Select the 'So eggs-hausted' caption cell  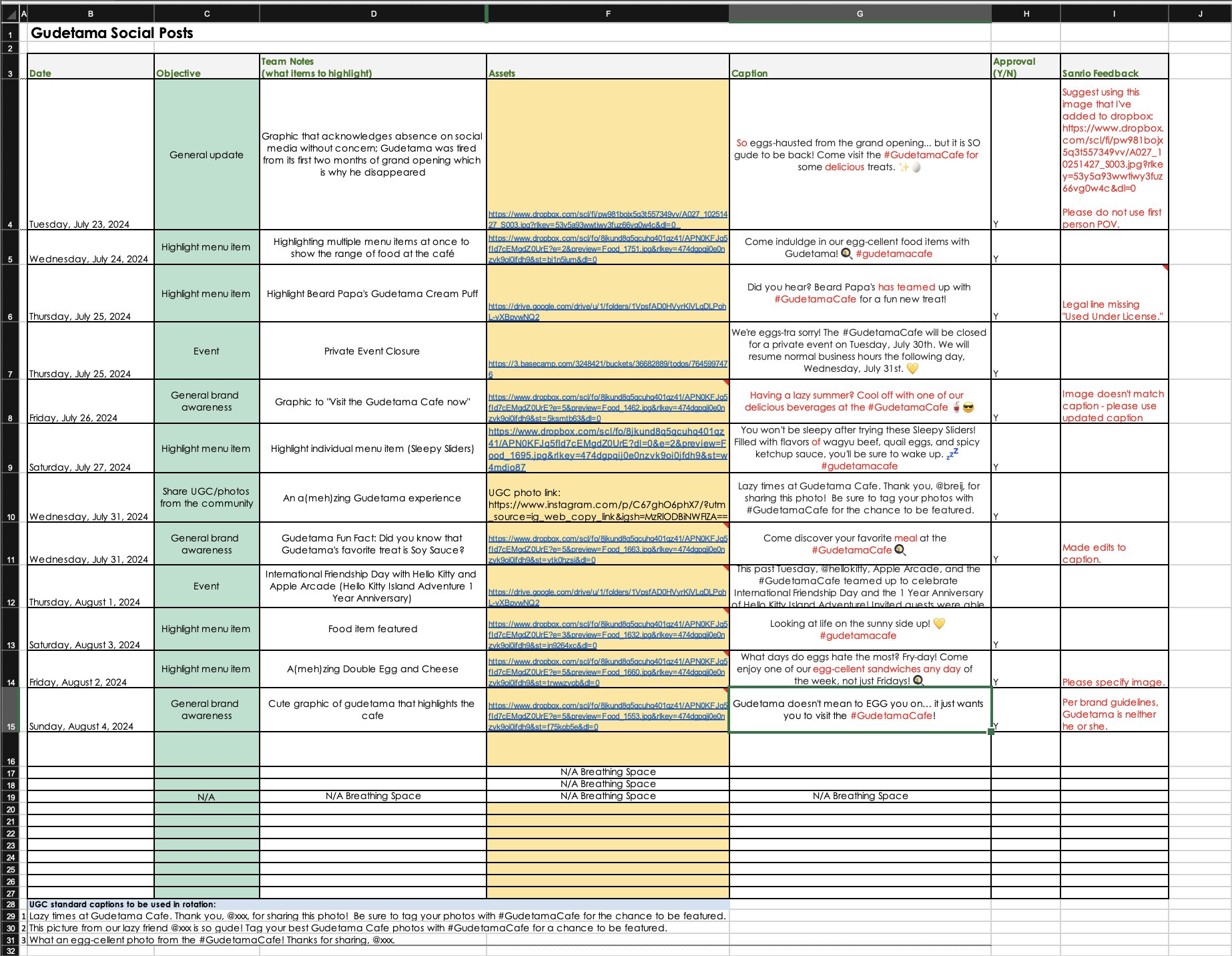pos(860,155)
